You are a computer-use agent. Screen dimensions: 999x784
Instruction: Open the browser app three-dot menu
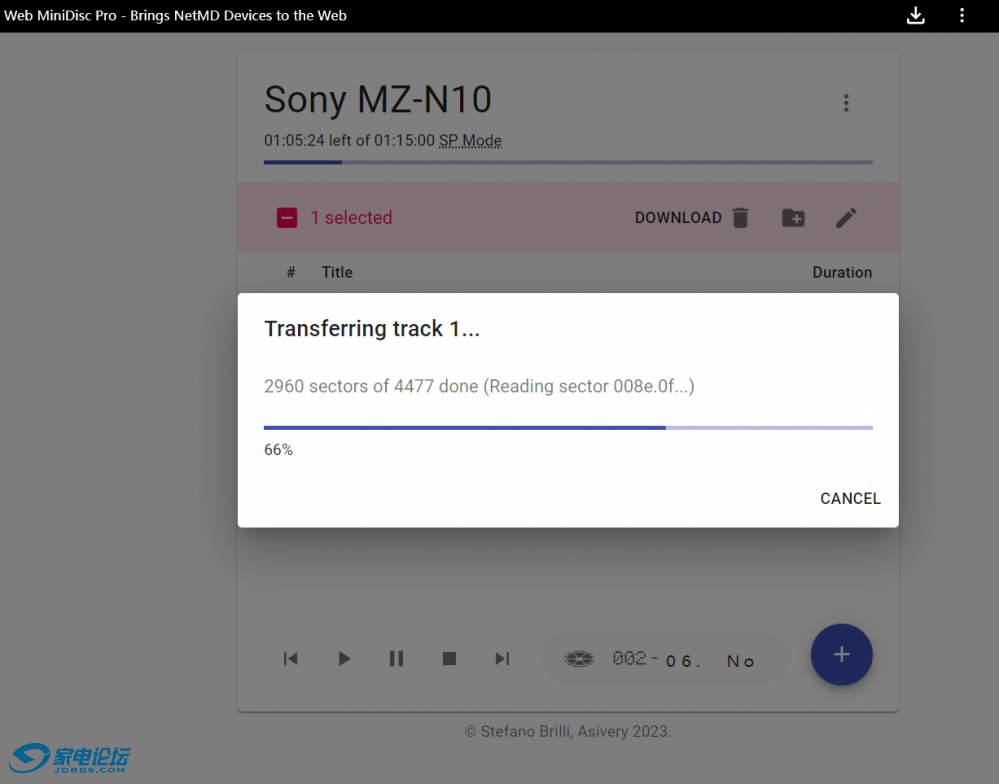(x=962, y=15)
